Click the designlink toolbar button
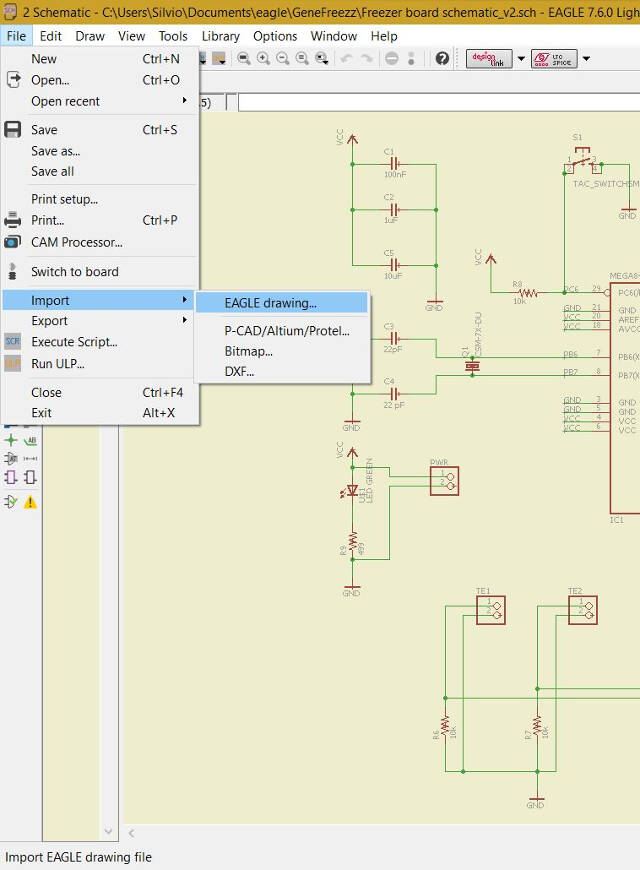 click(x=488, y=59)
